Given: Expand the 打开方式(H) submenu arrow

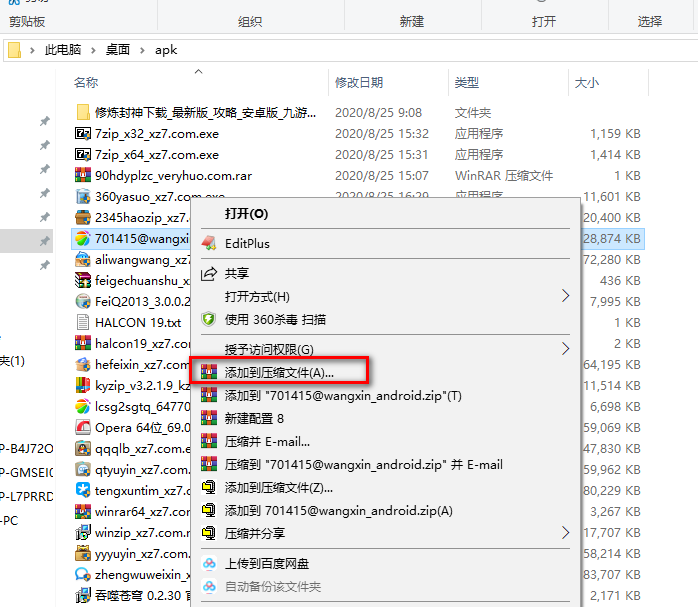Looking at the screenshot, I should click(x=565, y=296).
